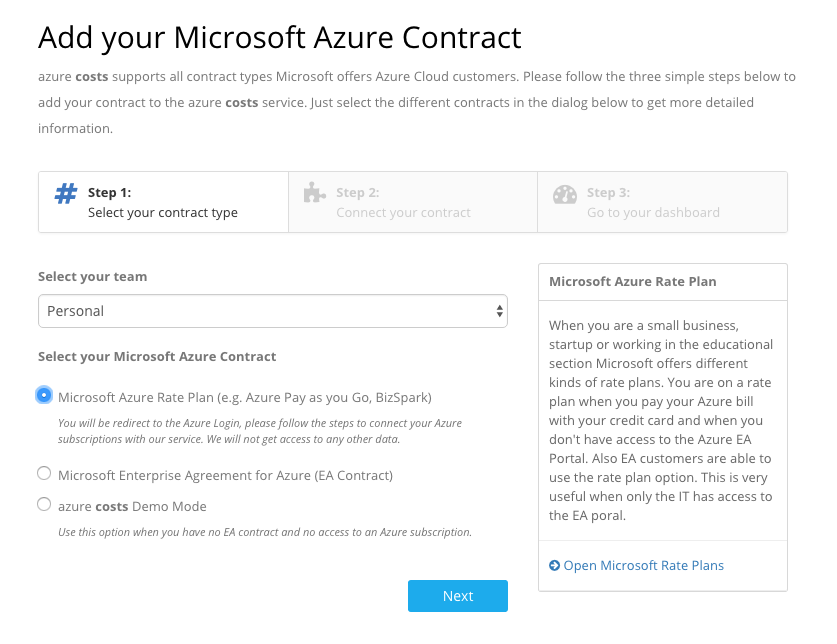Enable azure costs Demo Mode
This screenshot has height=644, width=837.
(44, 503)
